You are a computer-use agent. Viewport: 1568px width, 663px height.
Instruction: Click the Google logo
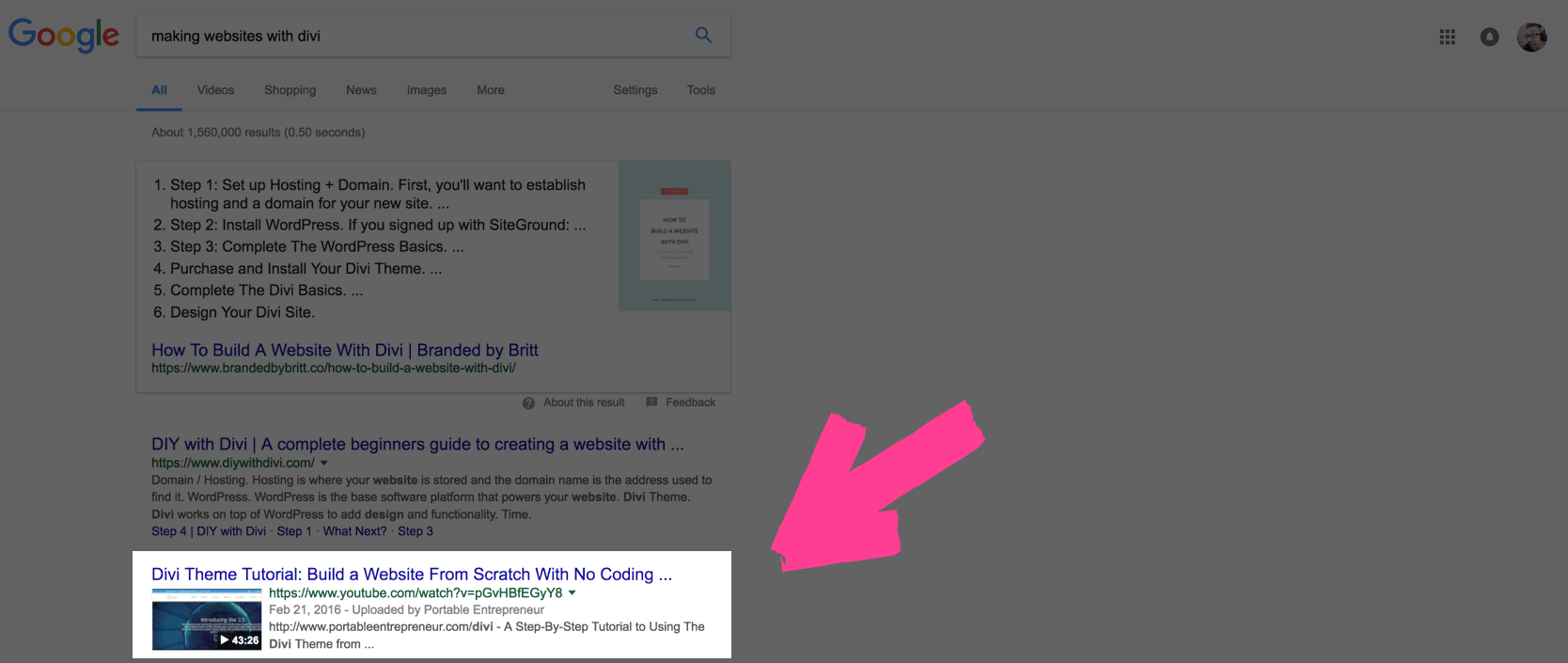click(x=64, y=36)
